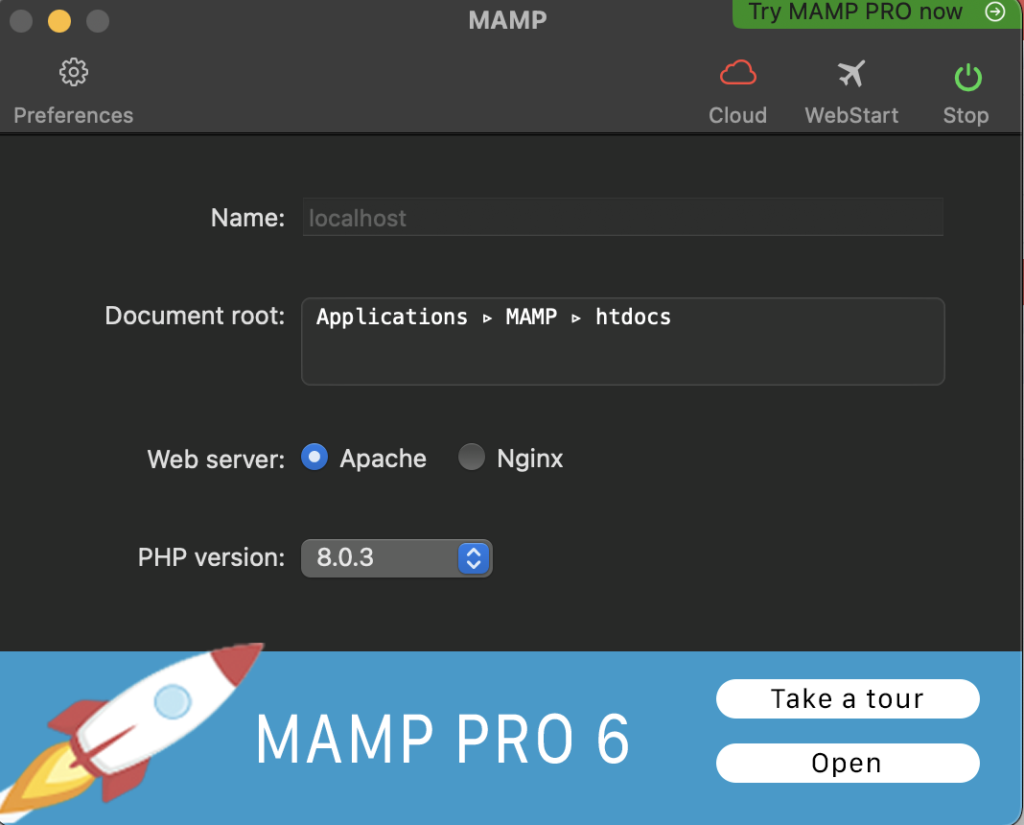Click Open to launch MAMP PRO
Screen dimensions: 1024x825
[847, 762]
